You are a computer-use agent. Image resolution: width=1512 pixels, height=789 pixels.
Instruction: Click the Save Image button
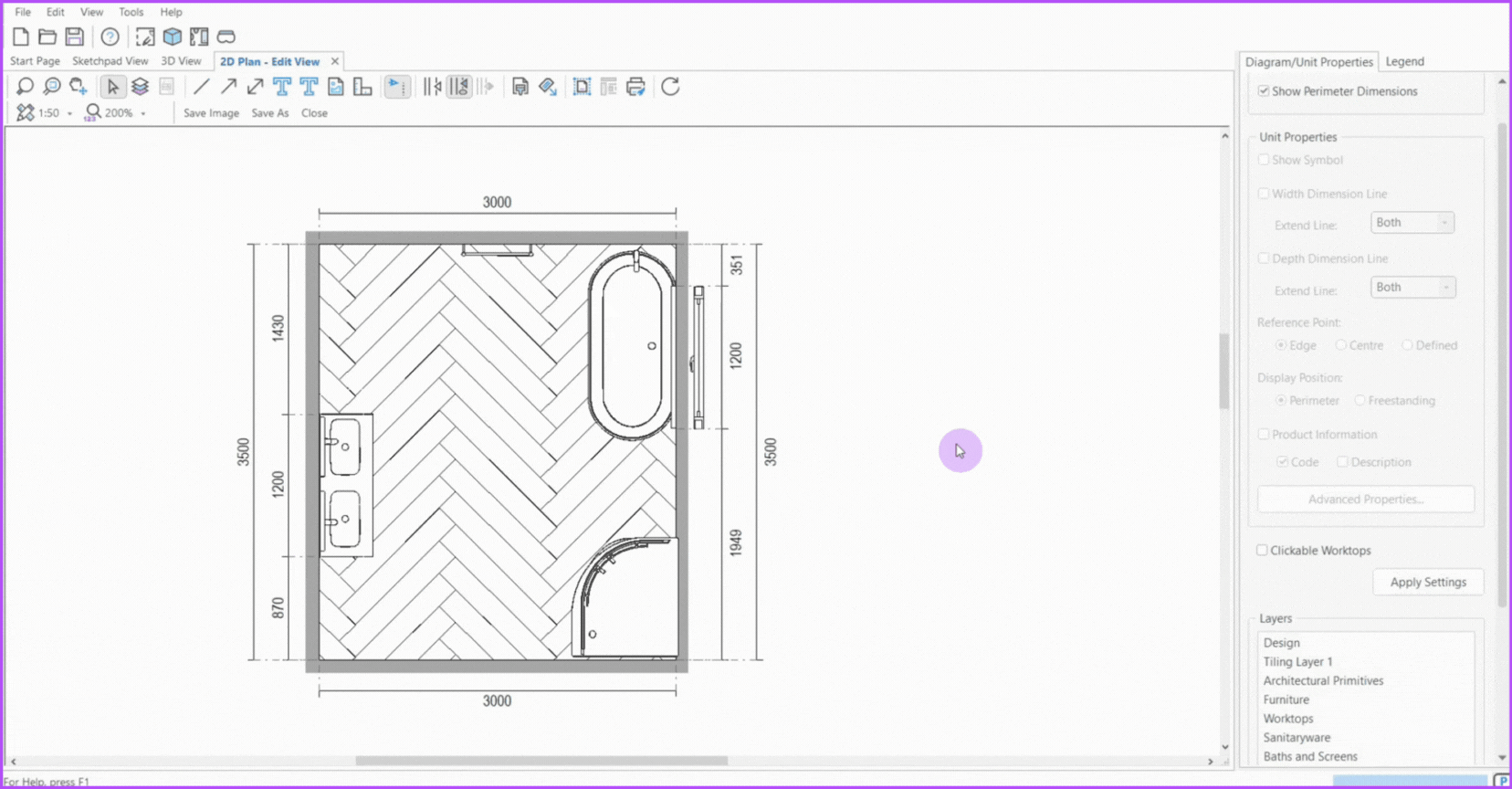click(211, 113)
